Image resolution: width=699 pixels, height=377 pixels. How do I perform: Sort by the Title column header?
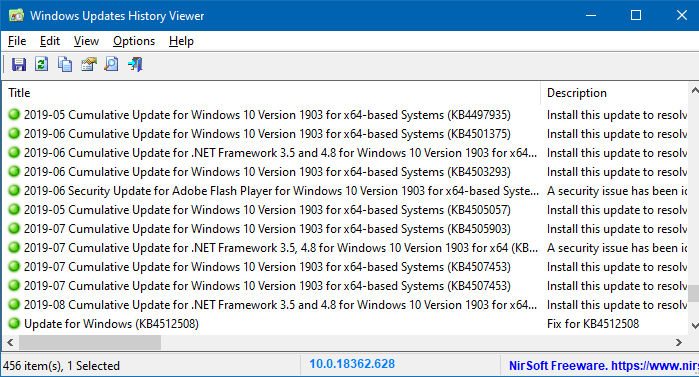[272, 93]
